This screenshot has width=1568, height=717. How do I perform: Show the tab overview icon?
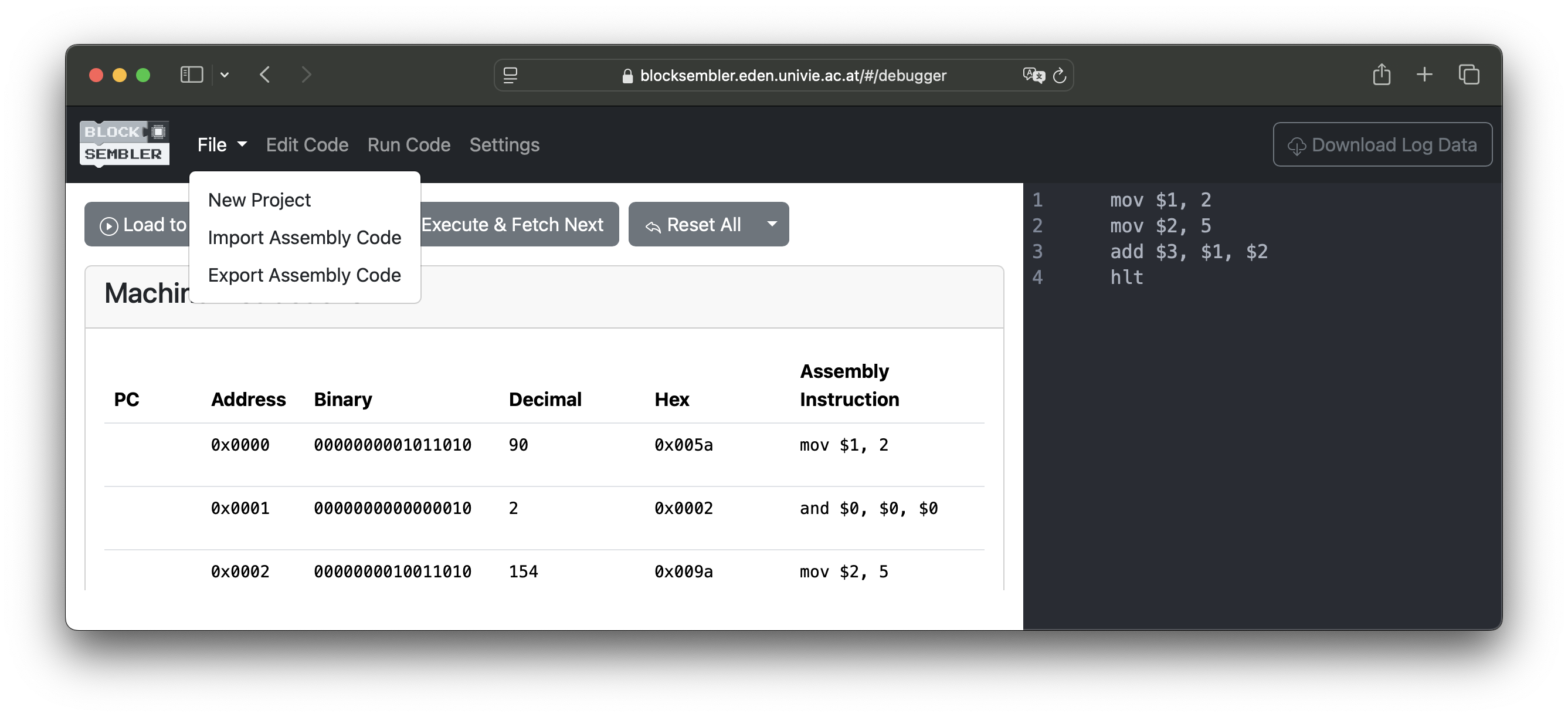[x=1469, y=75]
